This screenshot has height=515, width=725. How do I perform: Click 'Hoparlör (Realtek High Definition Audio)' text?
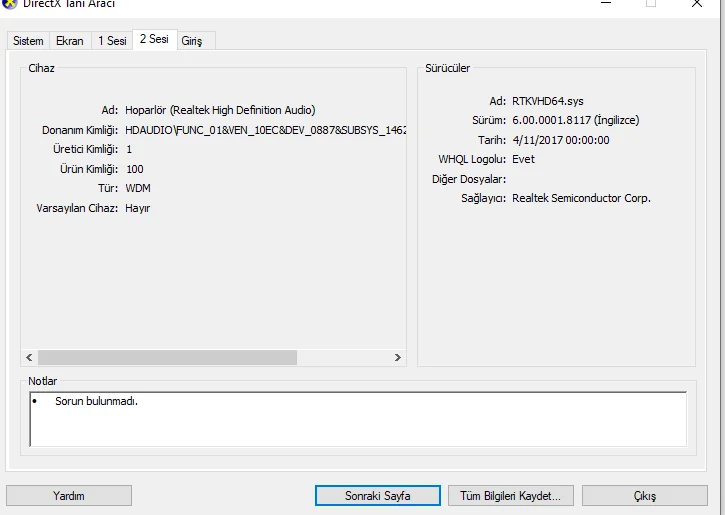[220, 110]
